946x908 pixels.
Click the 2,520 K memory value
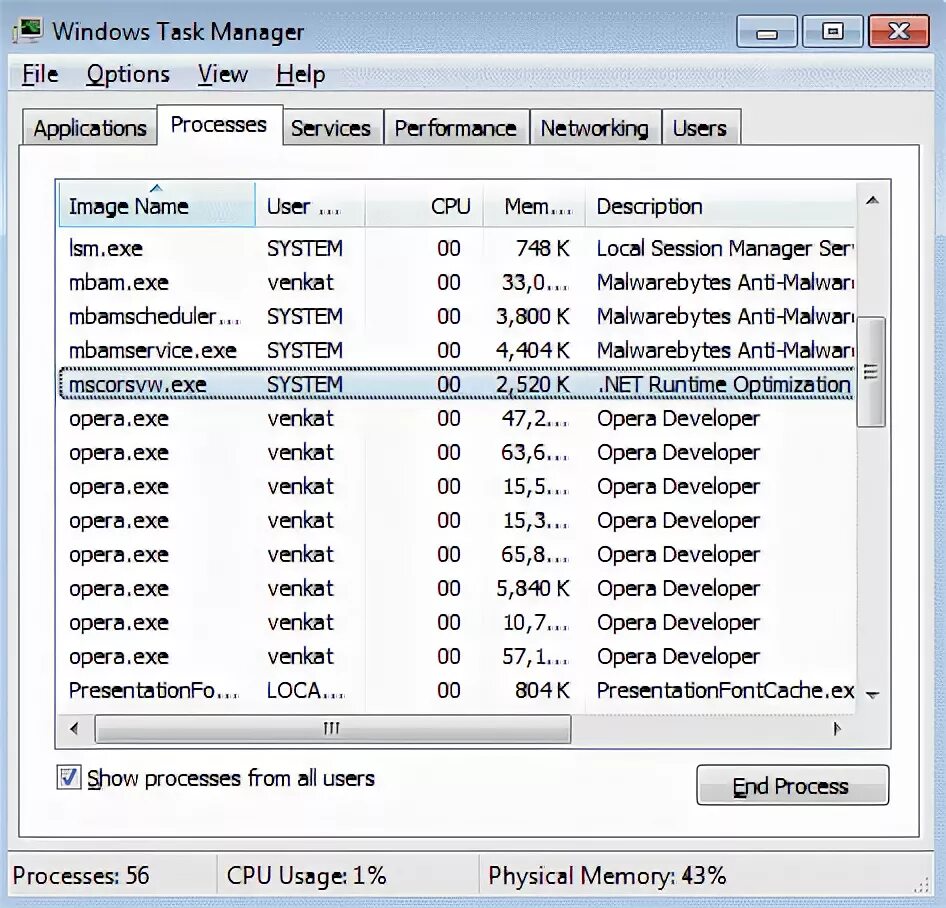coord(533,384)
